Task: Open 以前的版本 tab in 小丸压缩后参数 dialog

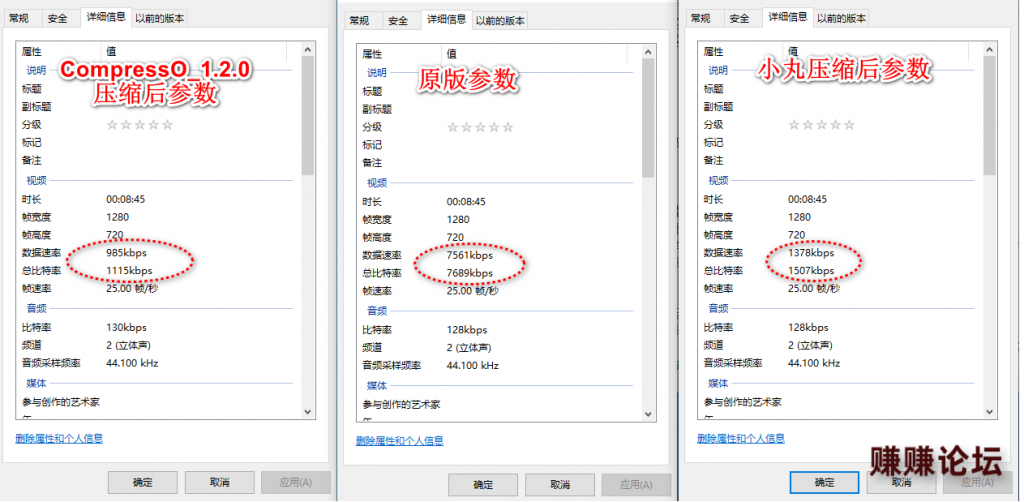Action: (841, 18)
